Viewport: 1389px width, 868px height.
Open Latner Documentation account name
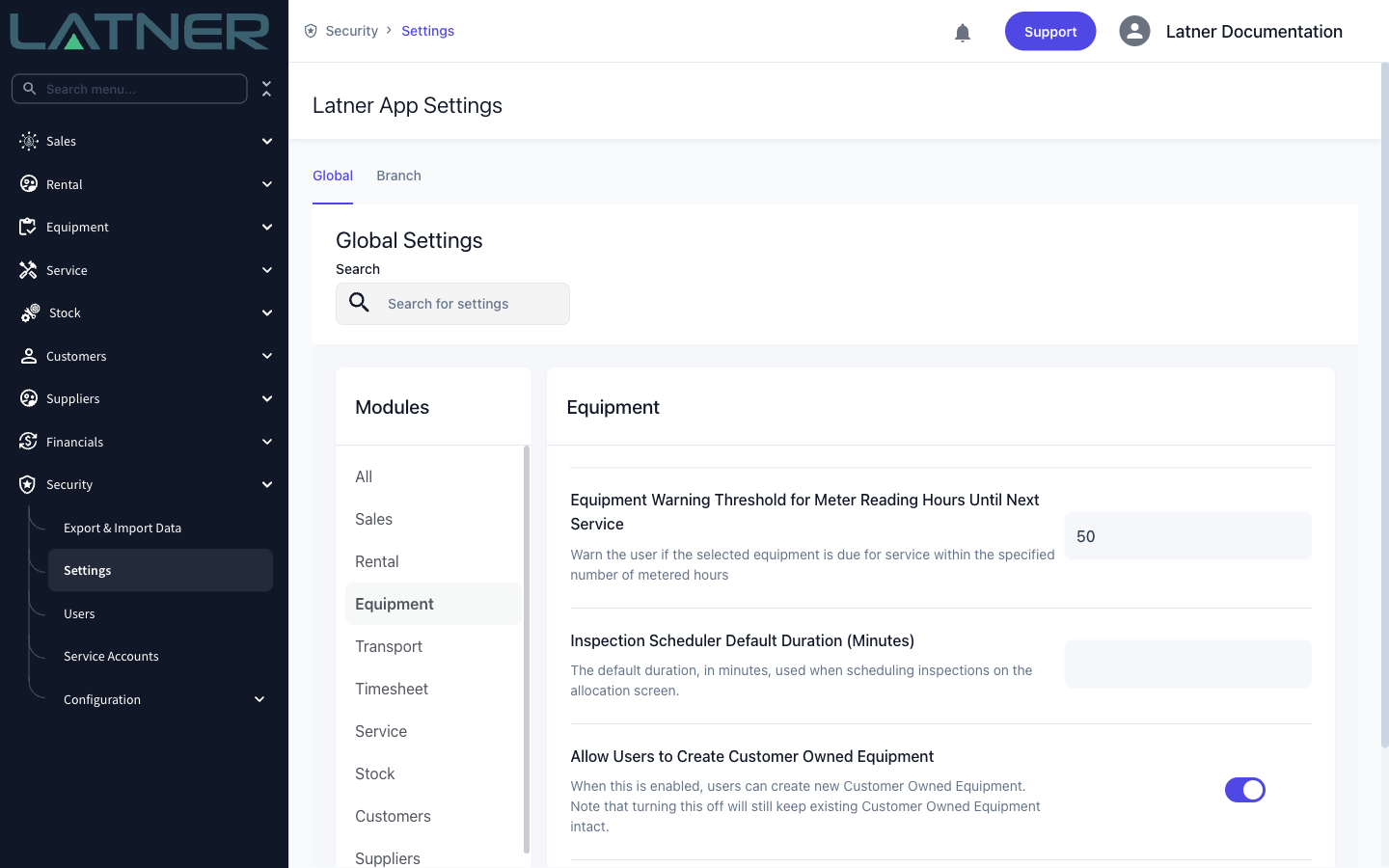point(1254,32)
